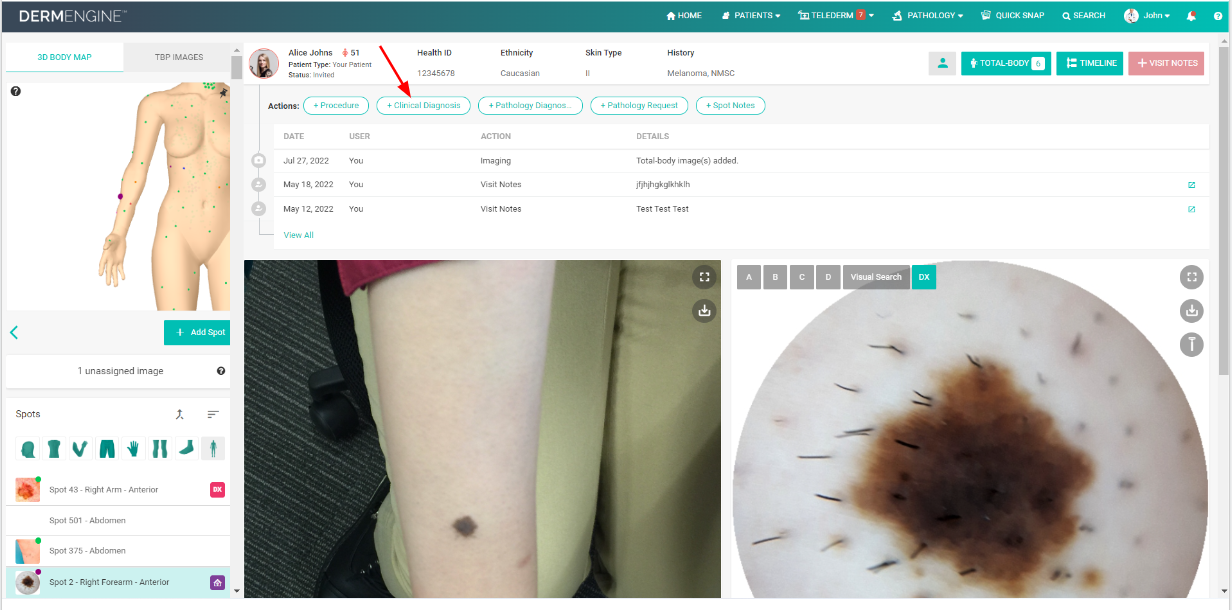1232x610 pixels.
Task: Download the clinical photo
Action: (x=704, y=311)
